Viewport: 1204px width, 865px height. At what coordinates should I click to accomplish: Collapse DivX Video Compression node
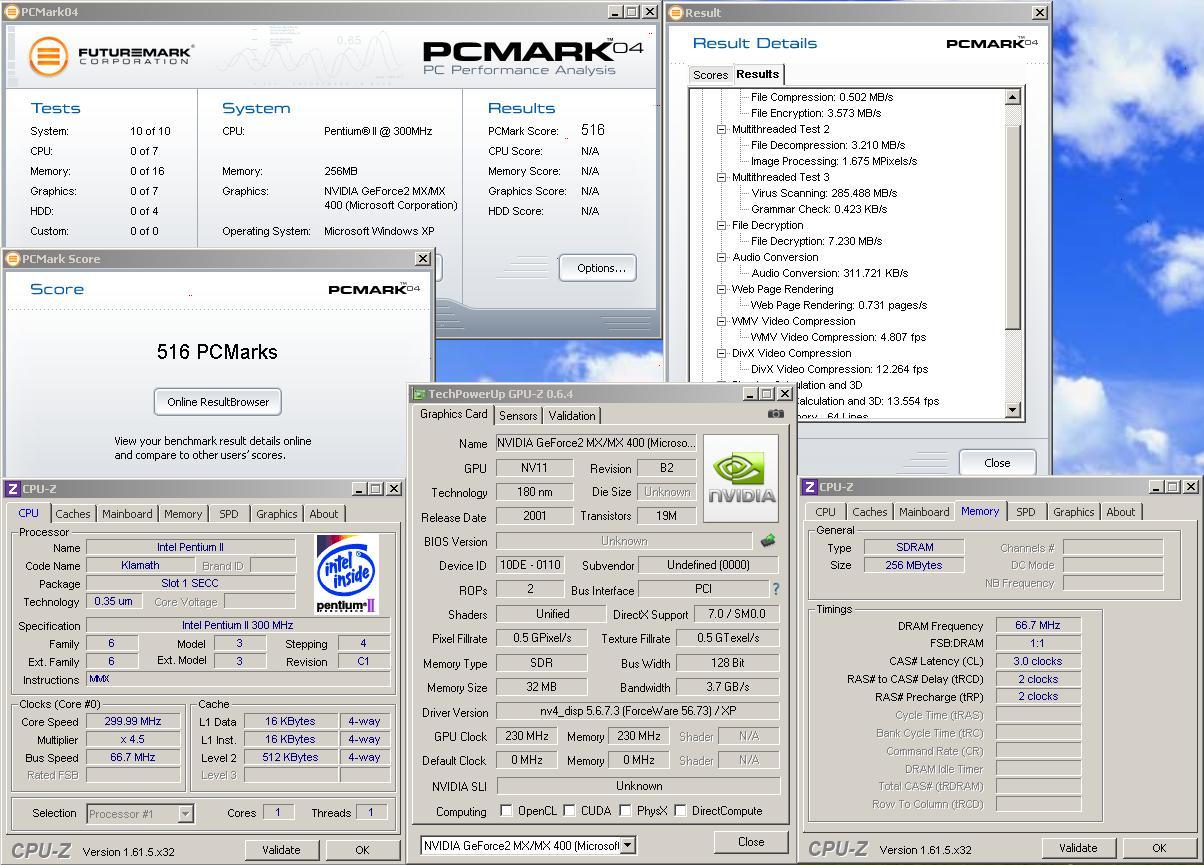coord(721,353)
